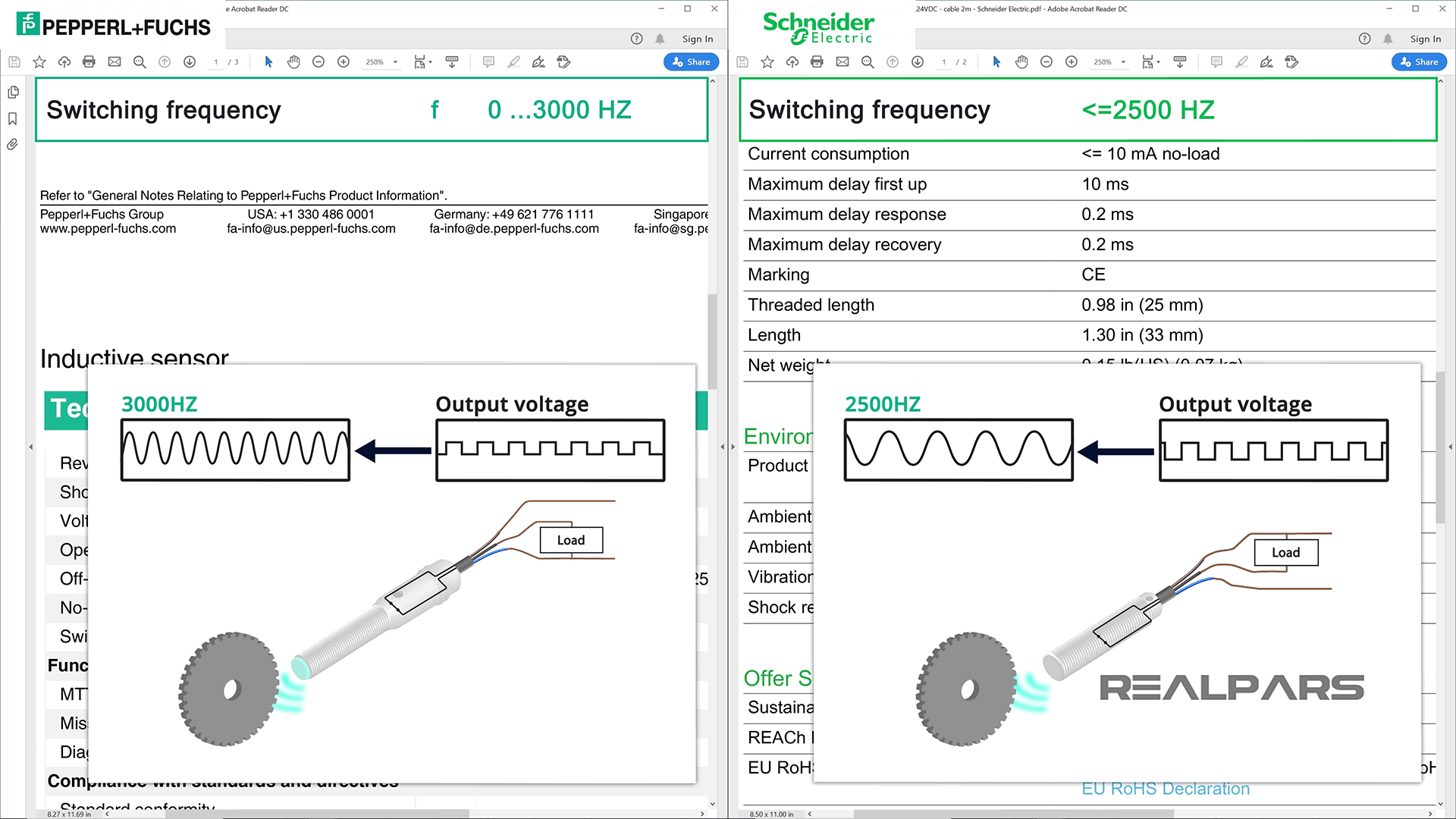
Task: Enable the Selection arrow tool in right toolbar
Action: (996, 61)
